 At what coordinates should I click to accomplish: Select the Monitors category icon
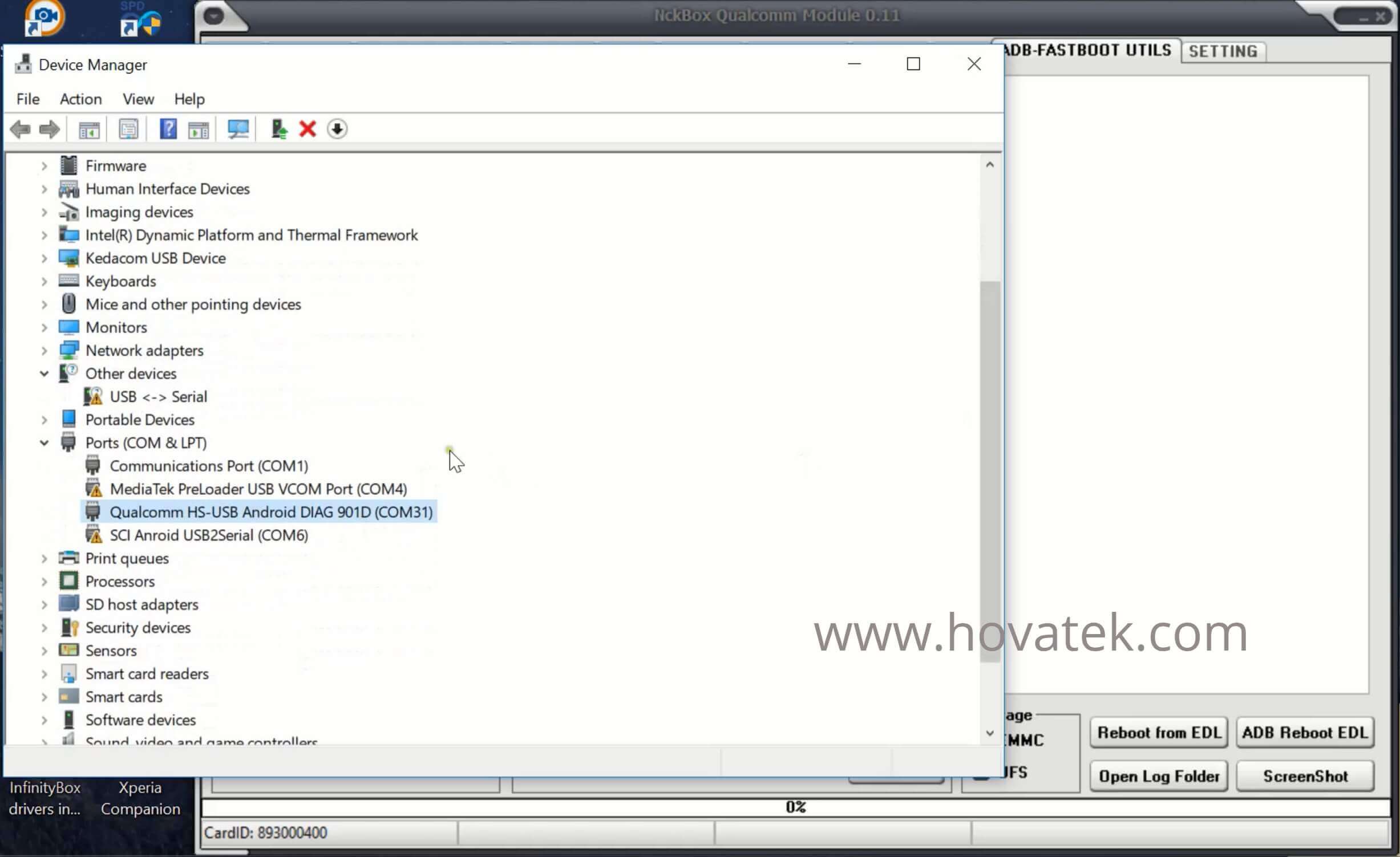[x=68, y=327]
